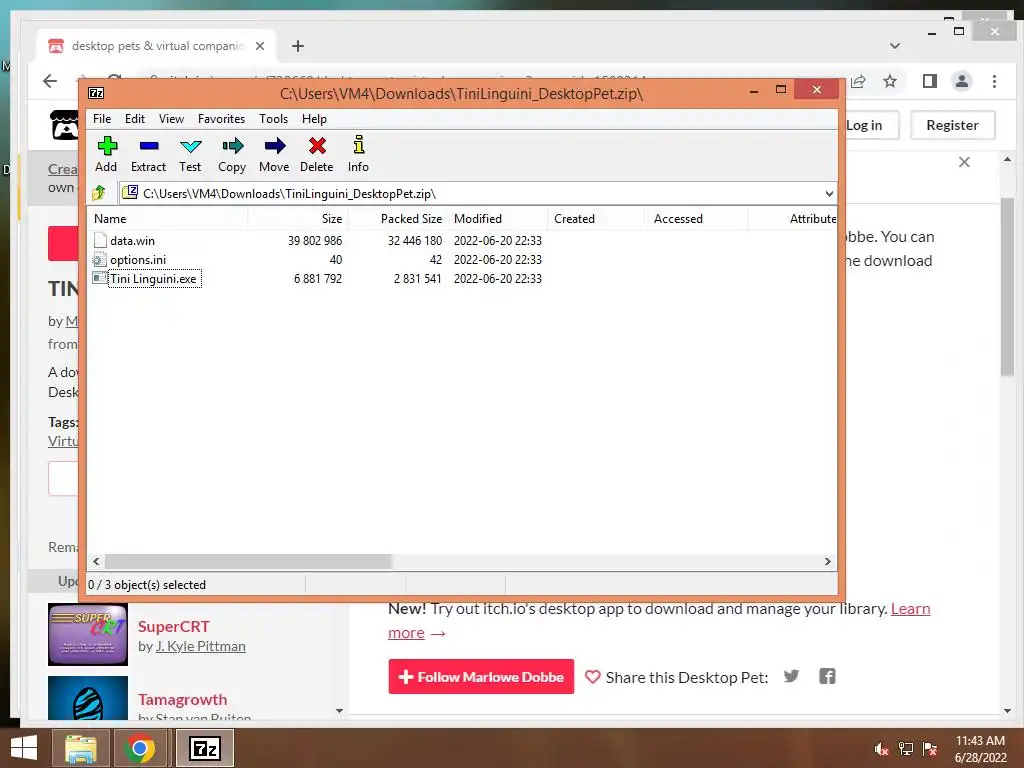
Task: Sort by the Modified column header
Action: coord(498,219)
